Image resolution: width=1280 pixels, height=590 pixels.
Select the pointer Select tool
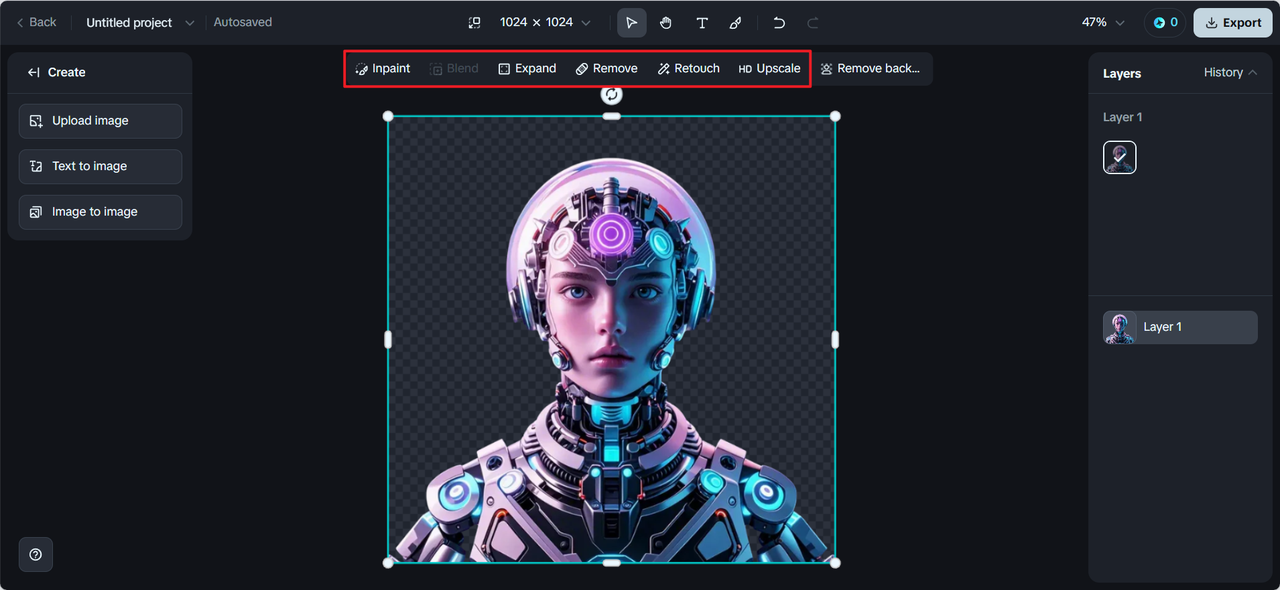point(632,22)
